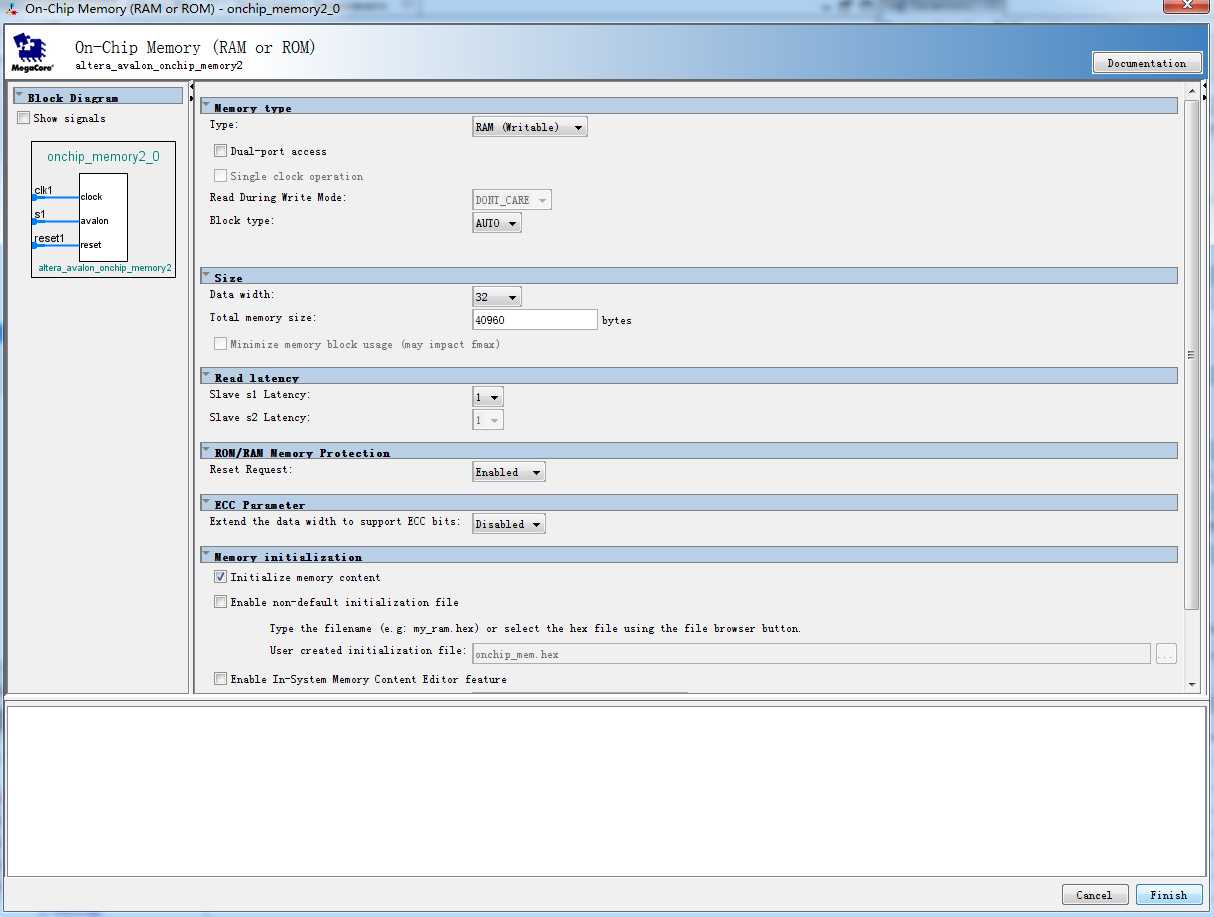Collapse the Block Diagram panel triangle
Image resolution: width=1214 pixels, height=917 pixels.
19,96
